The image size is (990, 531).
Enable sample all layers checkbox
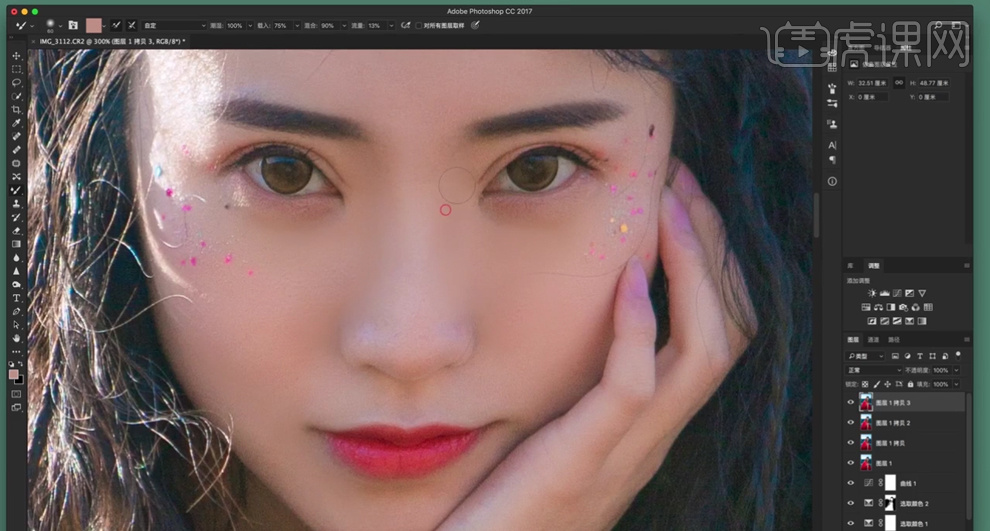tap(419, 26)
